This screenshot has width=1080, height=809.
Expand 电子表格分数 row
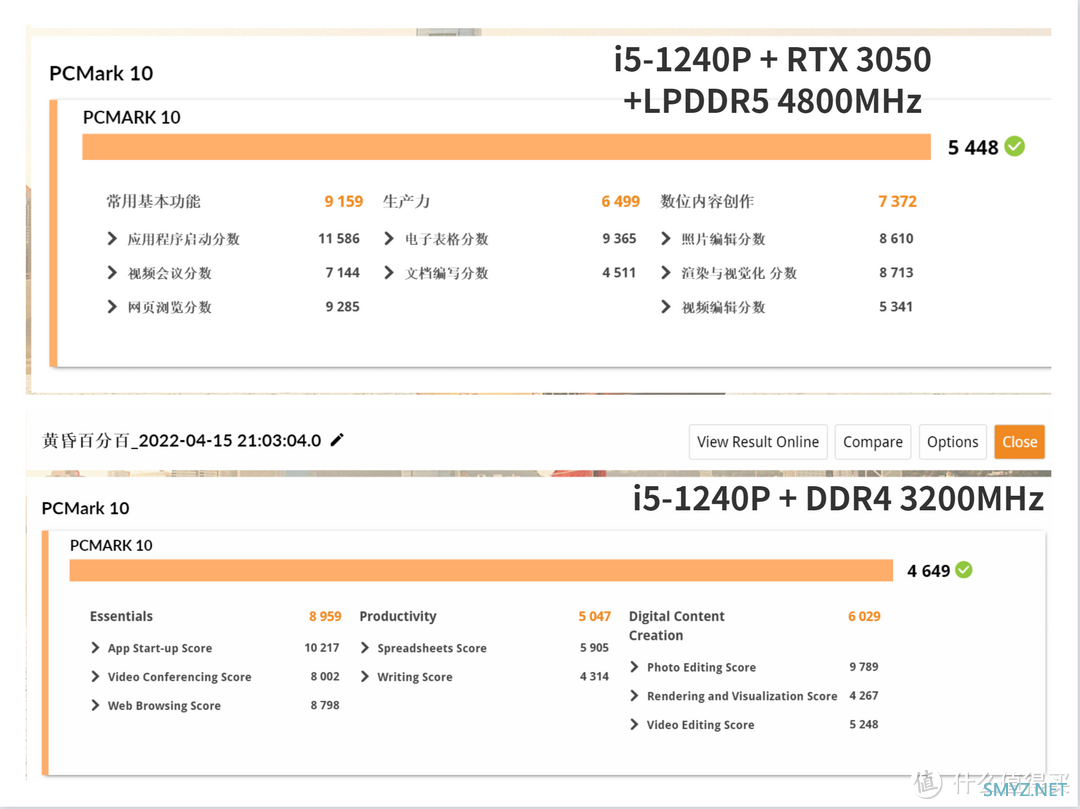point(388,238)
